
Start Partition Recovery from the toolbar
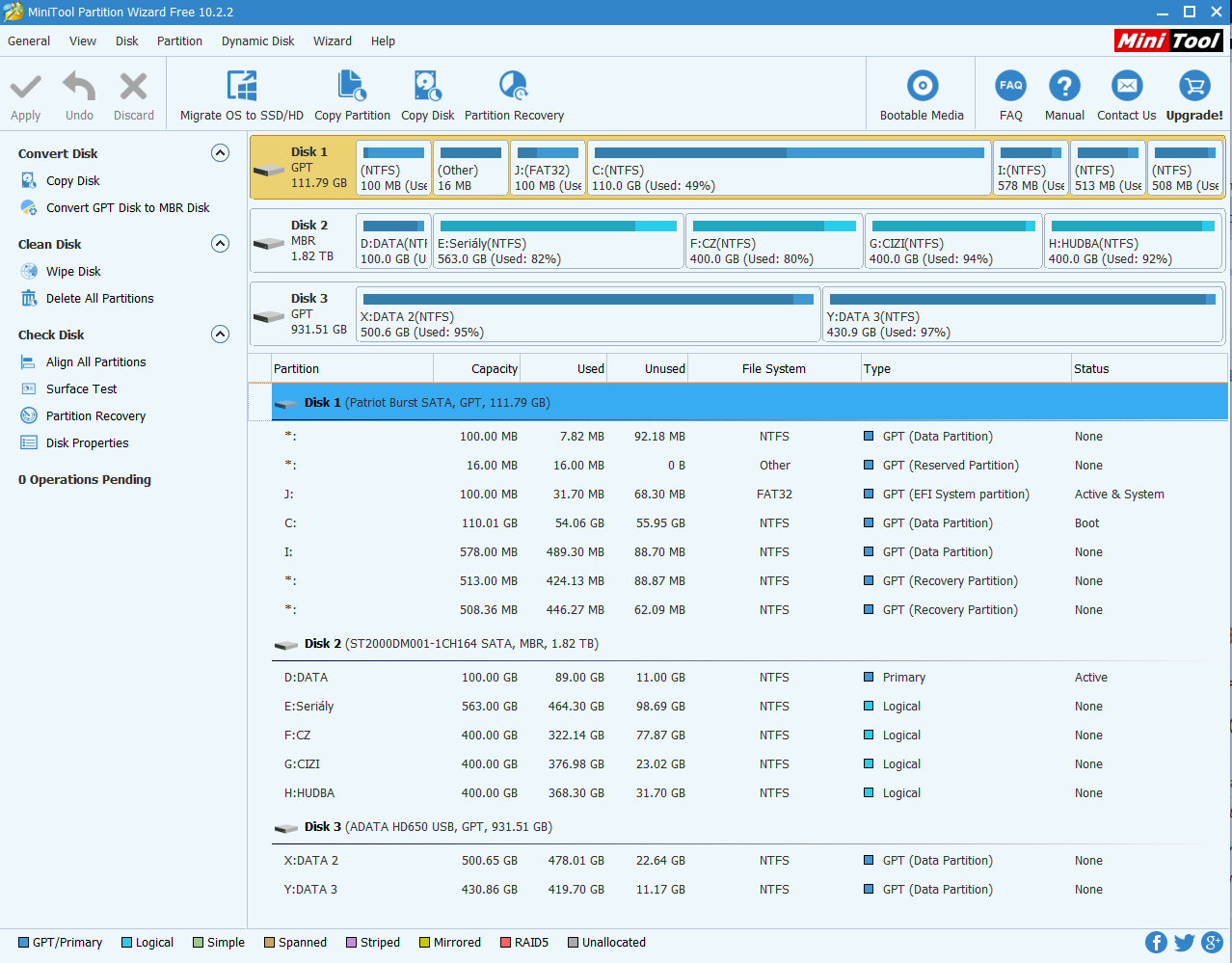tap(513, 87)
